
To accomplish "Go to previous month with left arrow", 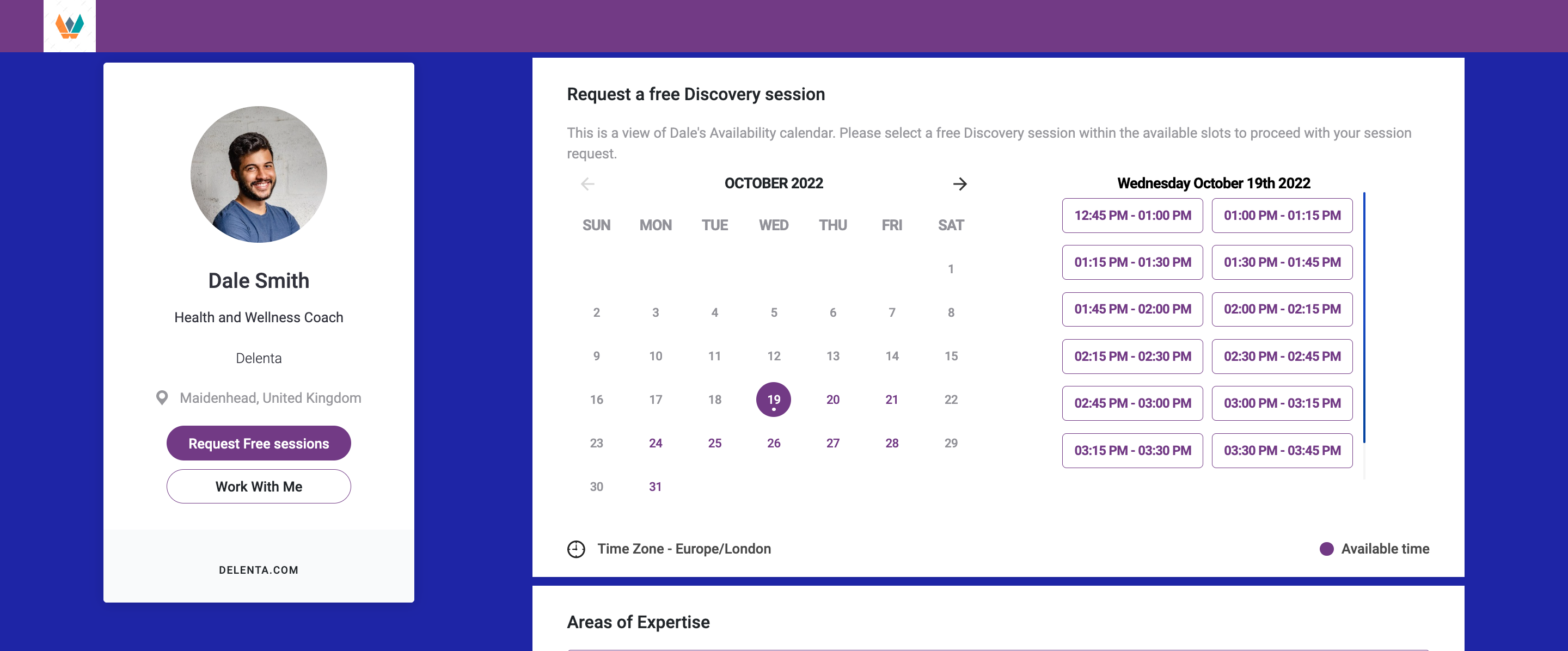I will [x=587, y=184].
